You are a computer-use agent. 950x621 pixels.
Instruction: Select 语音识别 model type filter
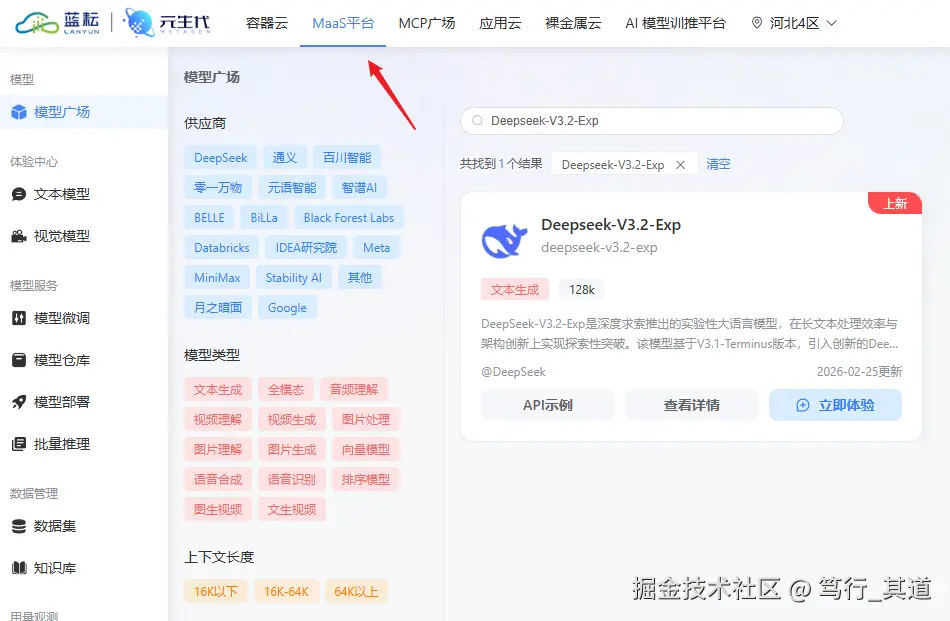(292, 479)
